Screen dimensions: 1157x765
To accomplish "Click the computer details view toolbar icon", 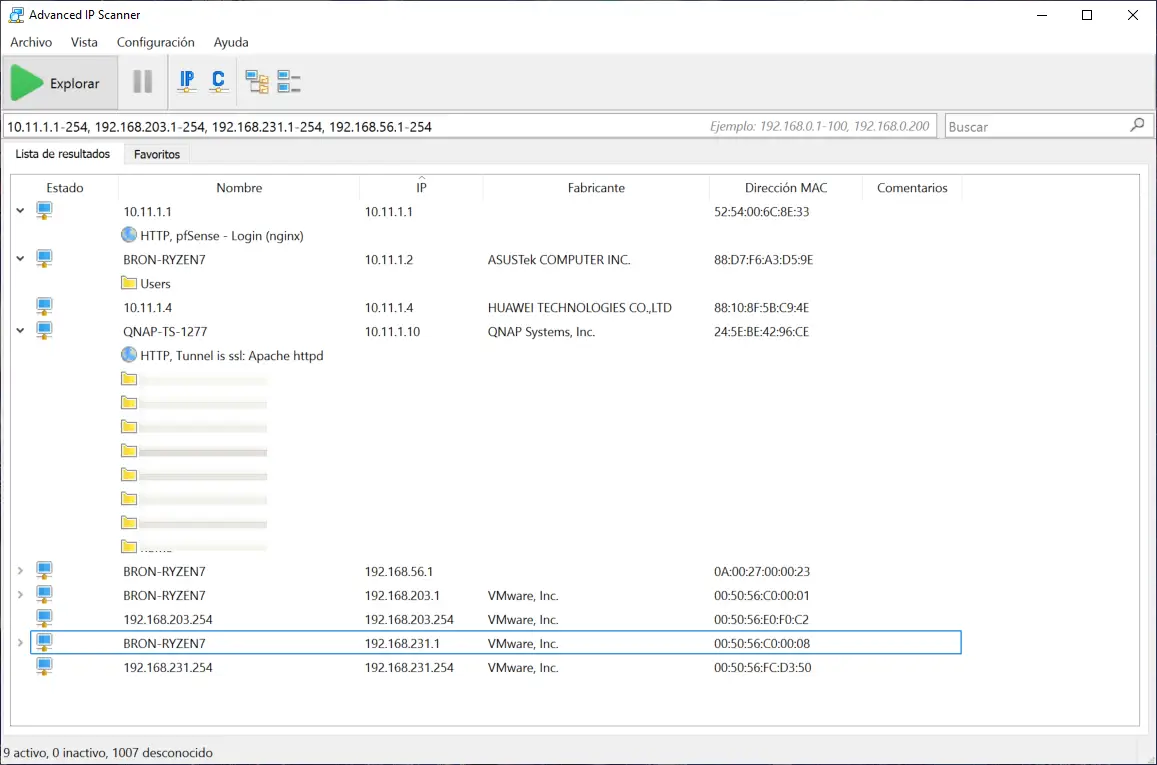I will coord(286,80).
